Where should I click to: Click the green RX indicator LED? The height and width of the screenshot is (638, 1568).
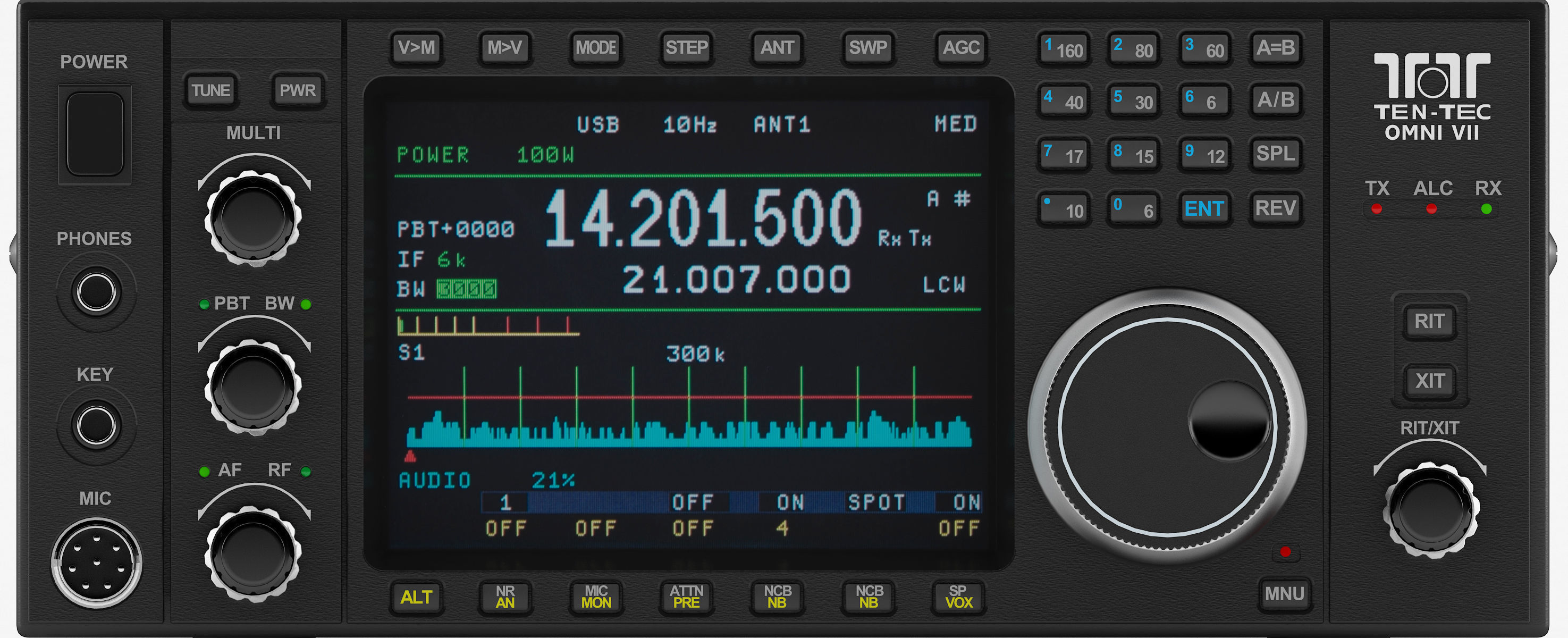click(x=1487, y=209)
